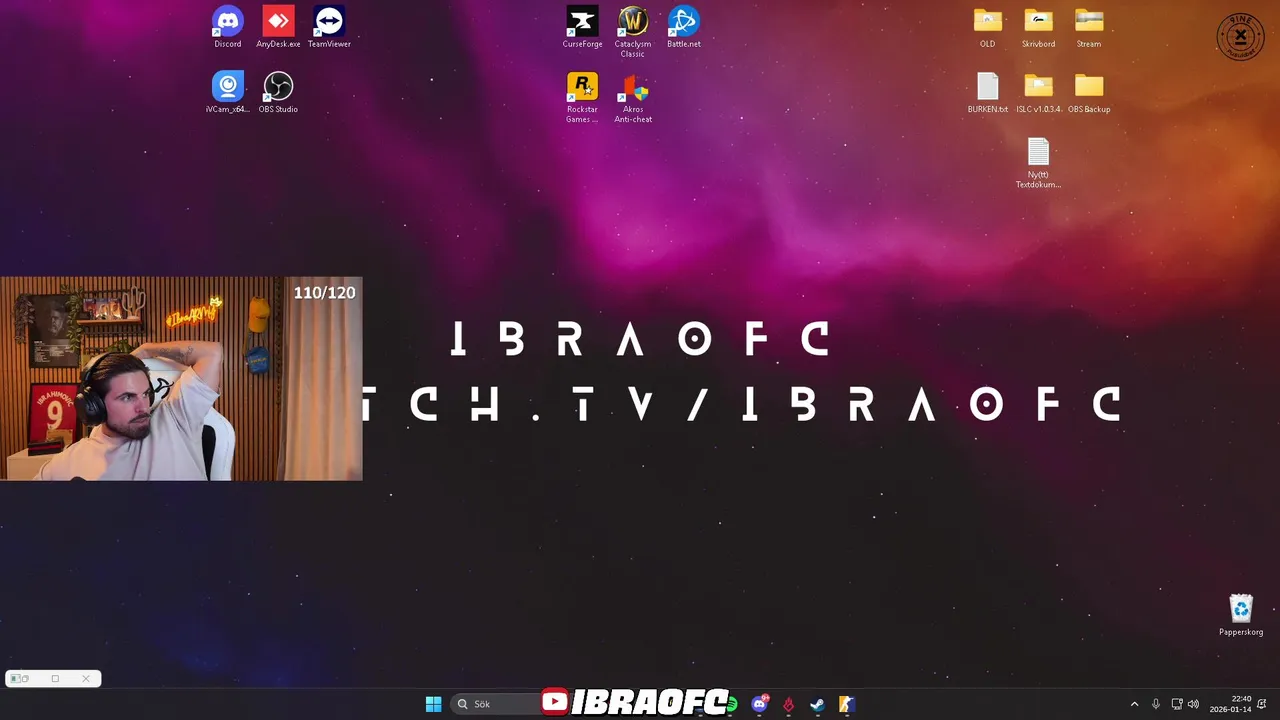Launch AnyDesk.exe from the desktop
Screen dimensions: 1280x720
click(x=278, y=27)
